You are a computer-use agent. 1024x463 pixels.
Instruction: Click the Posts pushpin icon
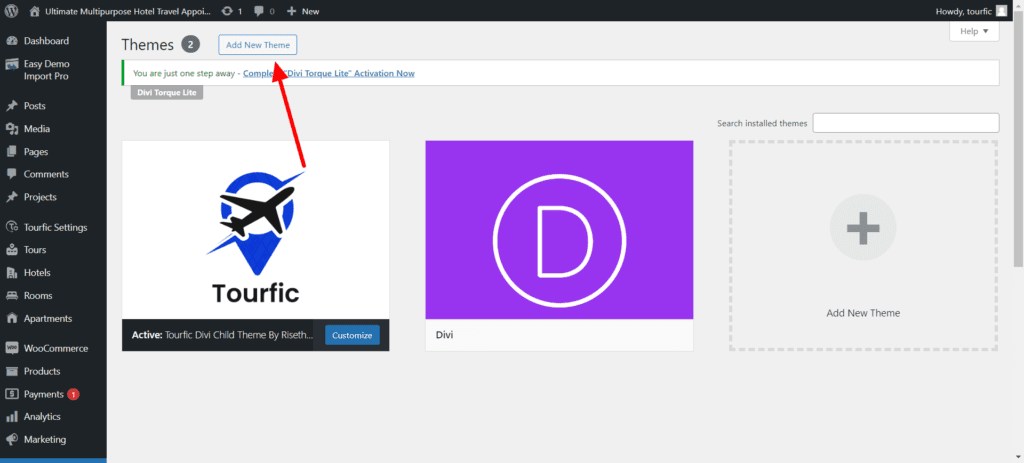pyautogui.click(x=11, y=106)
